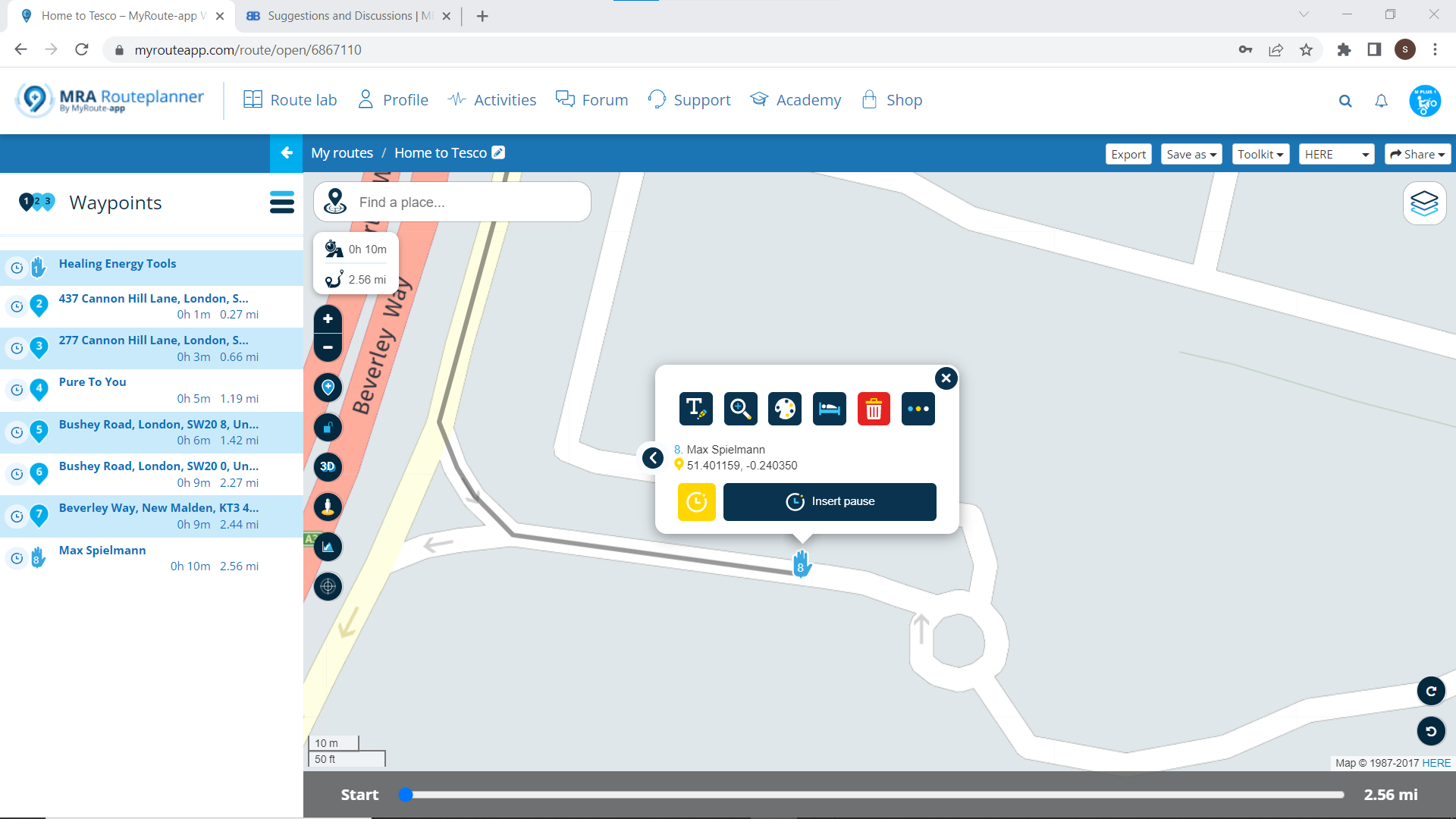Open the HERE map provider dropdown
Image resolution: width=1456 pixels, height=819 pixels.
click(1336, 154)
